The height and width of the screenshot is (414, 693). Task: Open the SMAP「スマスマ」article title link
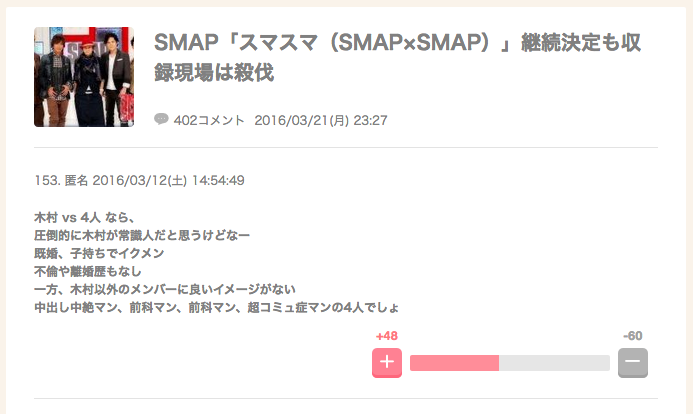pos(397,57)
